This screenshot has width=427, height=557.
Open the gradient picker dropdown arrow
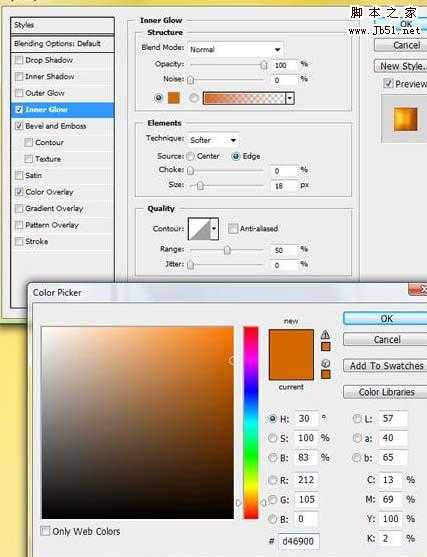[290, 98]
